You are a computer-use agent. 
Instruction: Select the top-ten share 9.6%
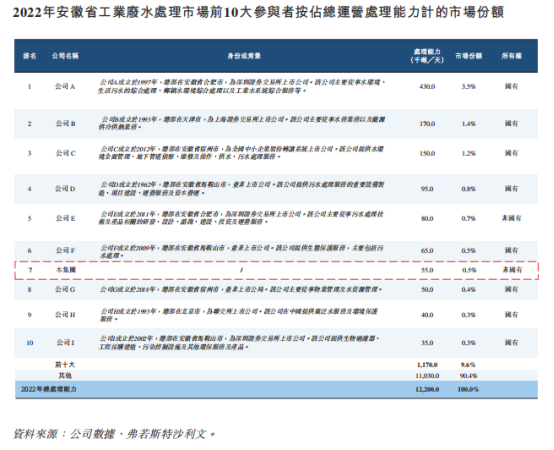pos(468,365)
